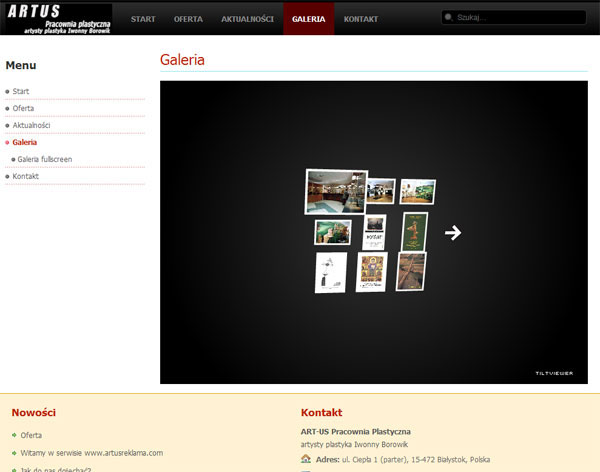Open the OFERTA navigation tab

188,19
